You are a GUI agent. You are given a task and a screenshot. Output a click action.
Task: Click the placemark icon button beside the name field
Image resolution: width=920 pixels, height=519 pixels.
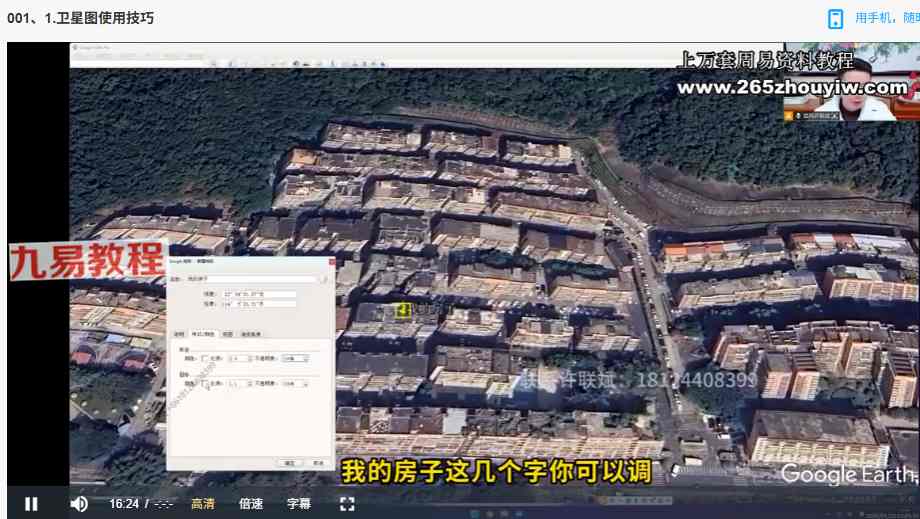coord(324,279)
